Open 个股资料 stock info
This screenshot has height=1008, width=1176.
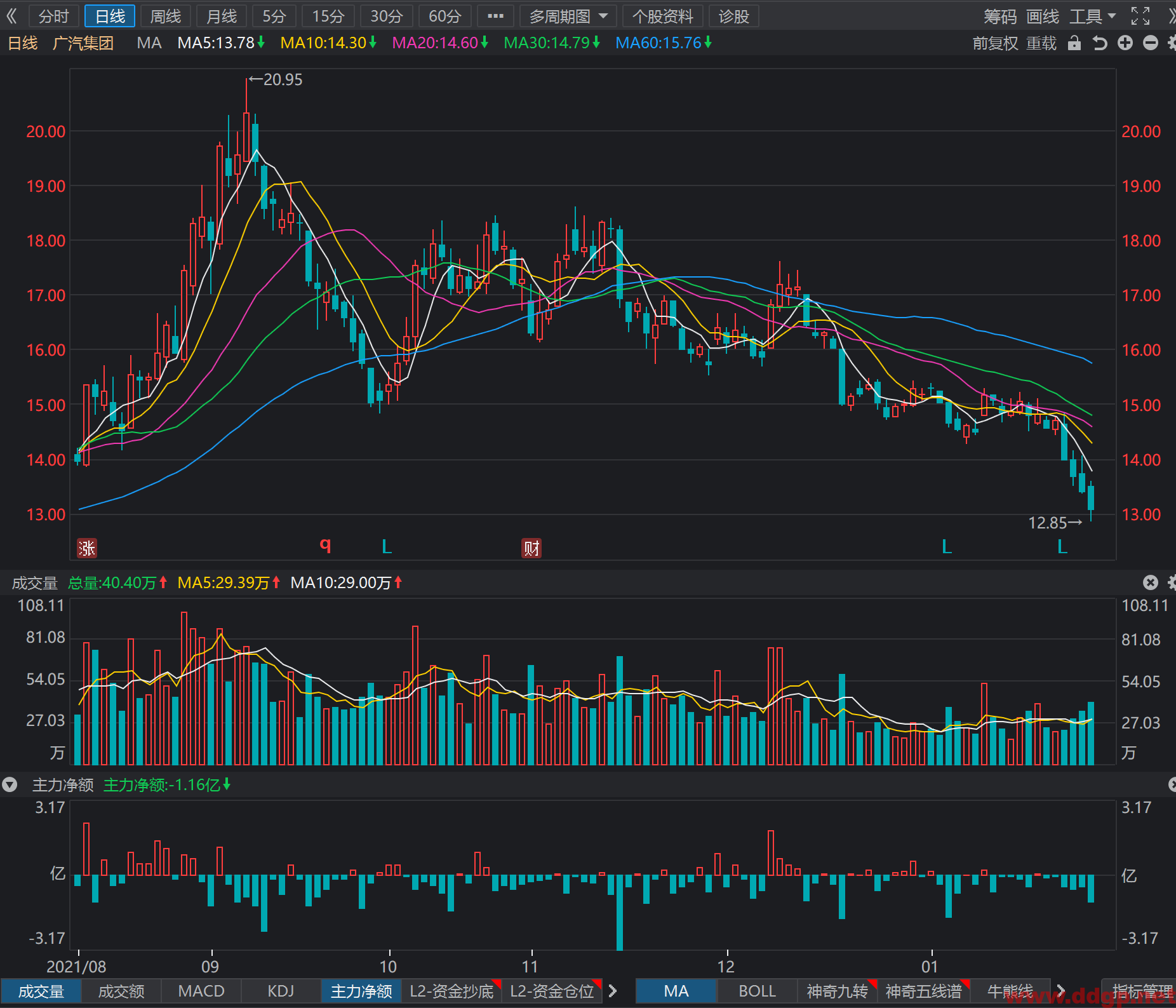click(x=662, y=16)
